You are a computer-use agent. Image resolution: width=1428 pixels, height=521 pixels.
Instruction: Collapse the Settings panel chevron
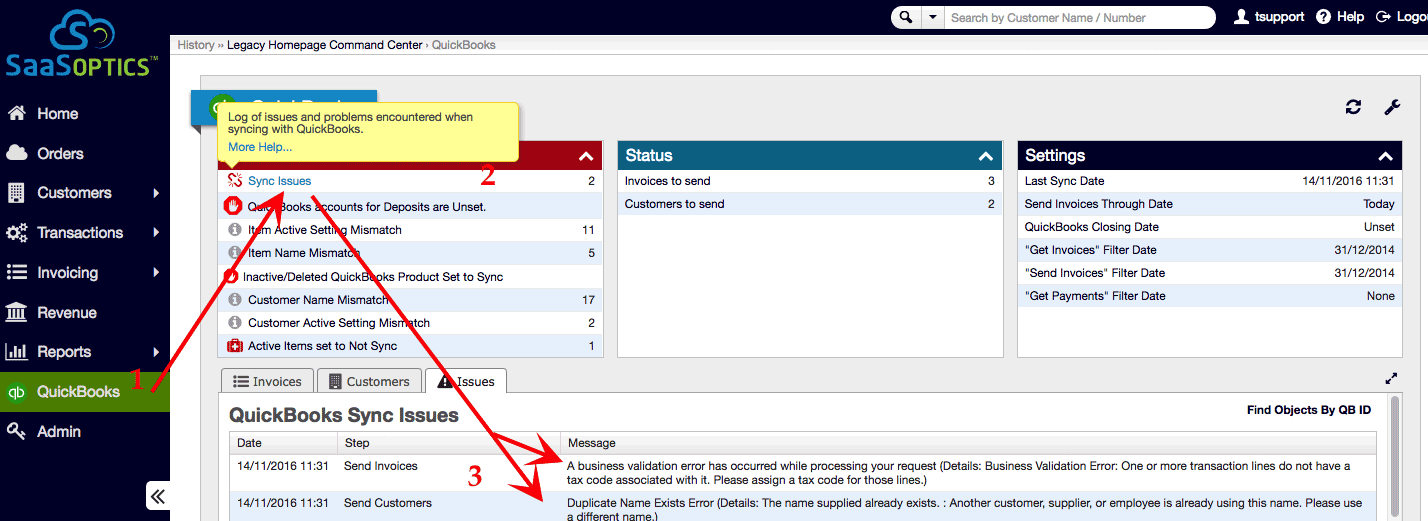(x=1386, y=156)
